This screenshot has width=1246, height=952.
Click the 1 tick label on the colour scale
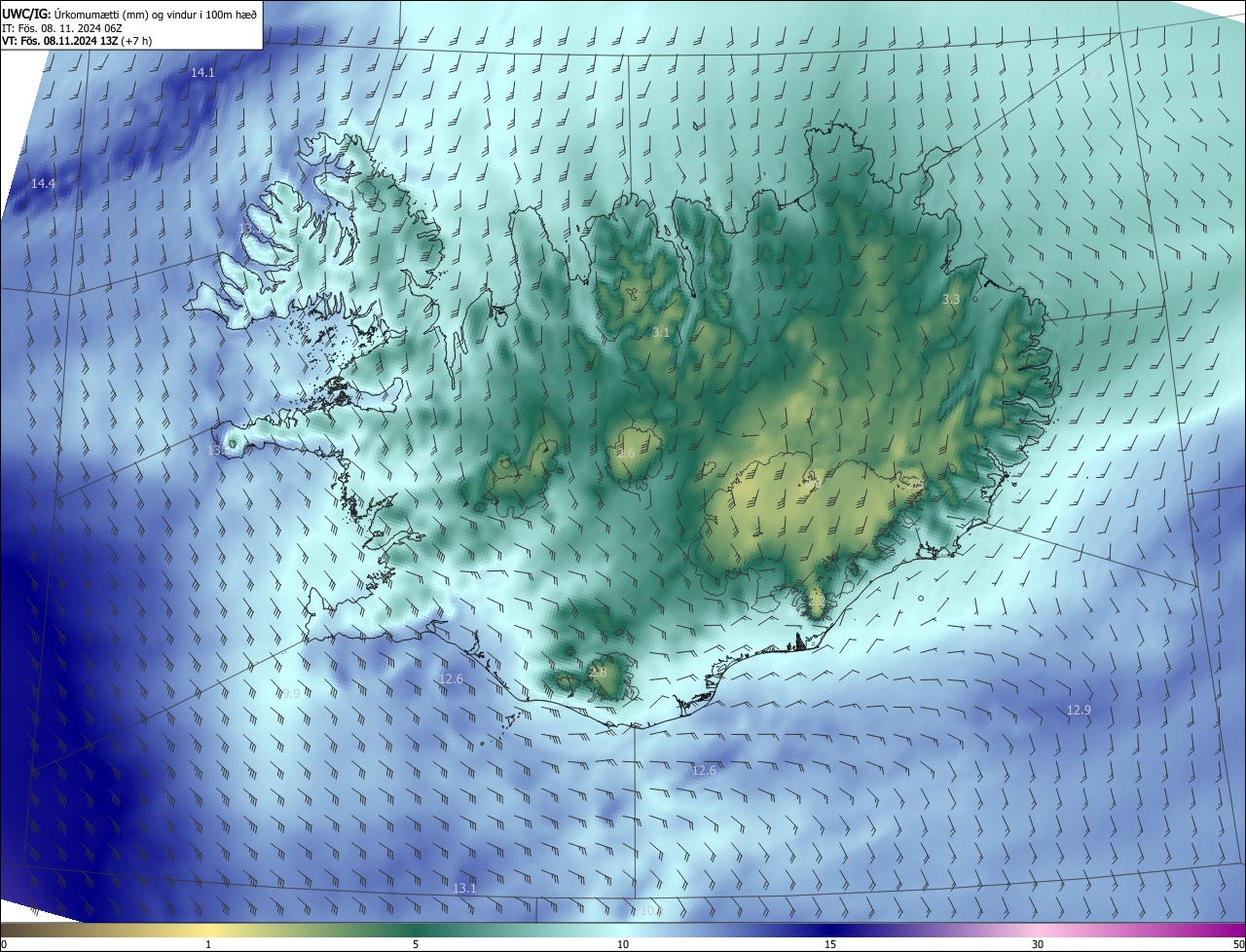[x=208, y=944]
